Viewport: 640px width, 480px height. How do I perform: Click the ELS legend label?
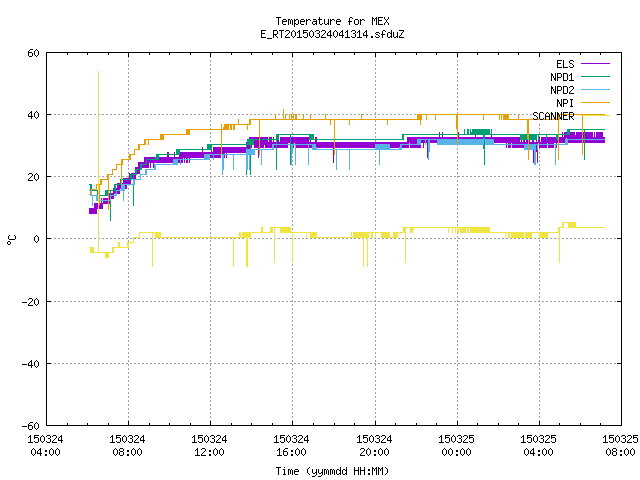(x=565, y=64)
